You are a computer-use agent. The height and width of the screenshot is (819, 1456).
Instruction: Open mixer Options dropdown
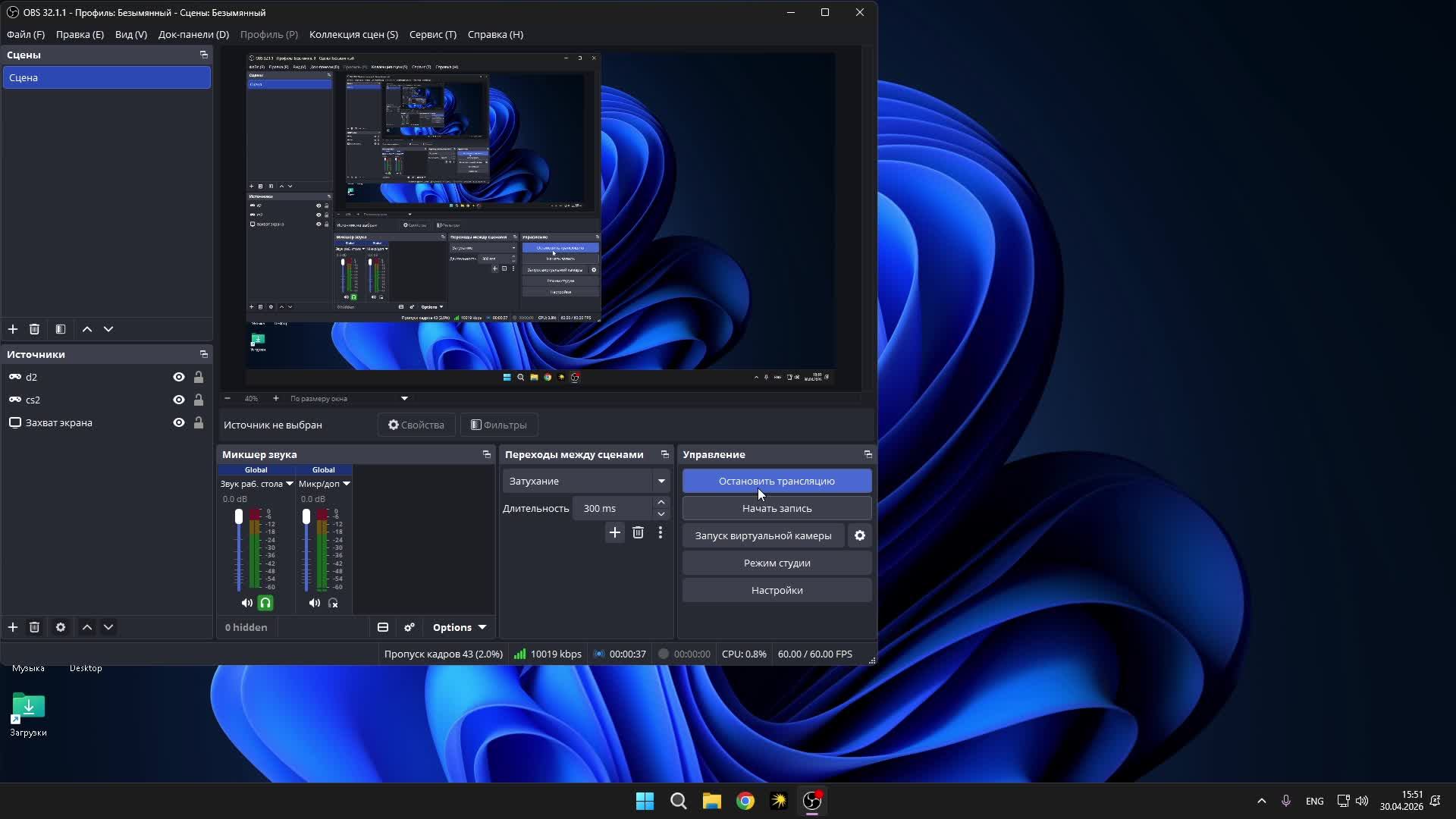pos(459,627)
